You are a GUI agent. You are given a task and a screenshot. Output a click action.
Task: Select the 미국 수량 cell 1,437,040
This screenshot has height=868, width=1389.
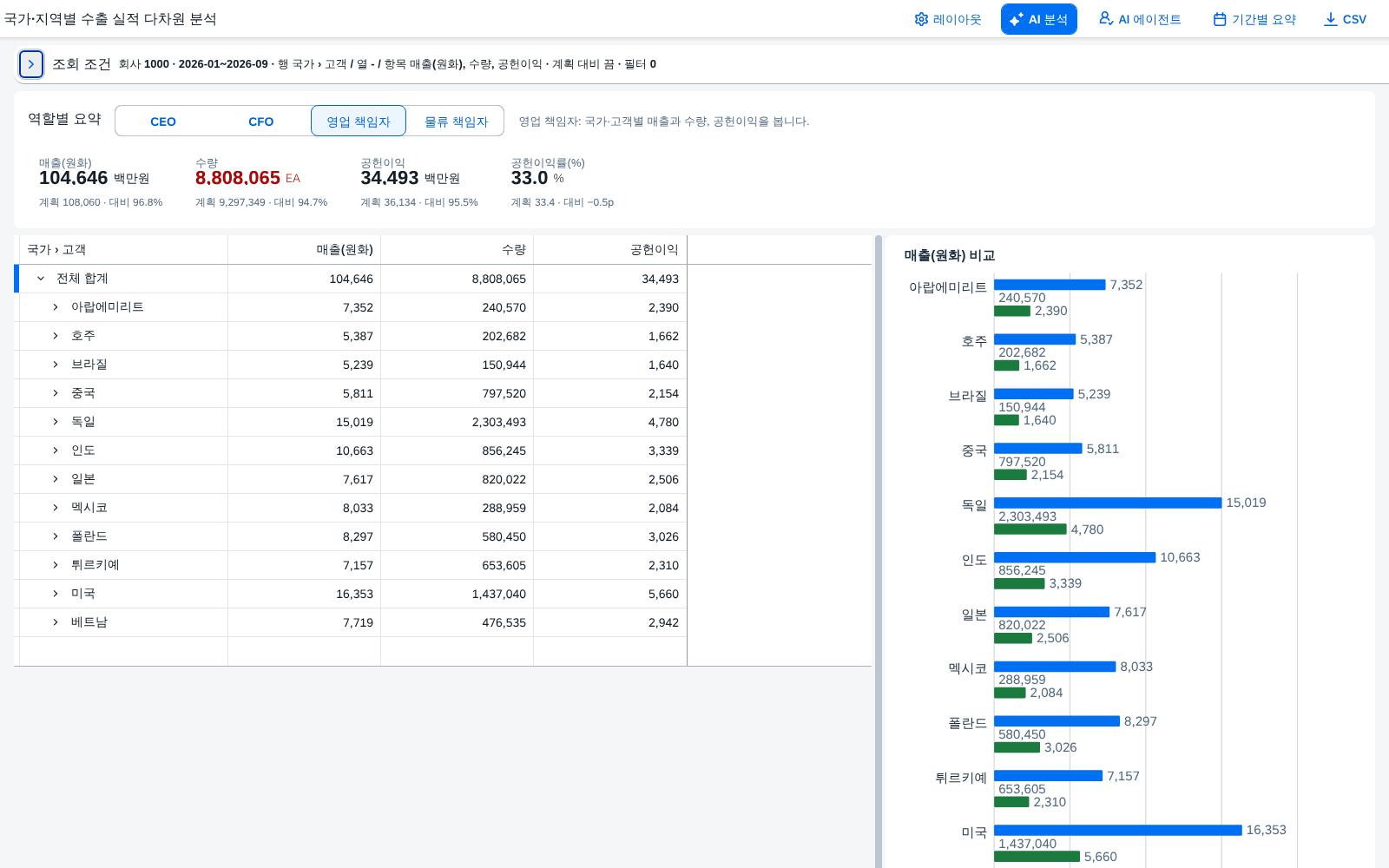458,594
